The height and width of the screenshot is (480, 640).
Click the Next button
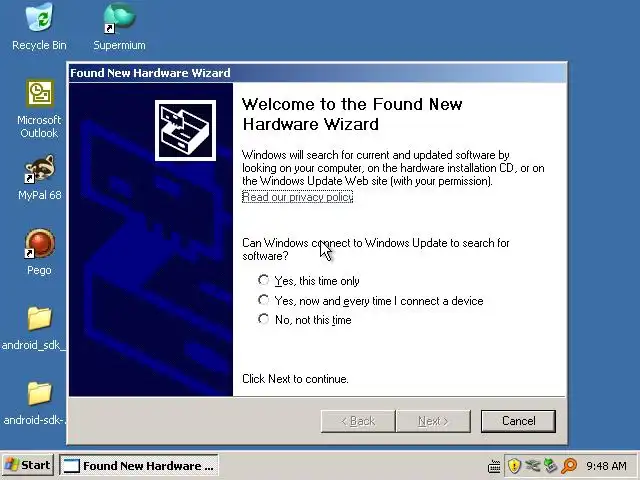pyautogui.click(x=433, y=421)
